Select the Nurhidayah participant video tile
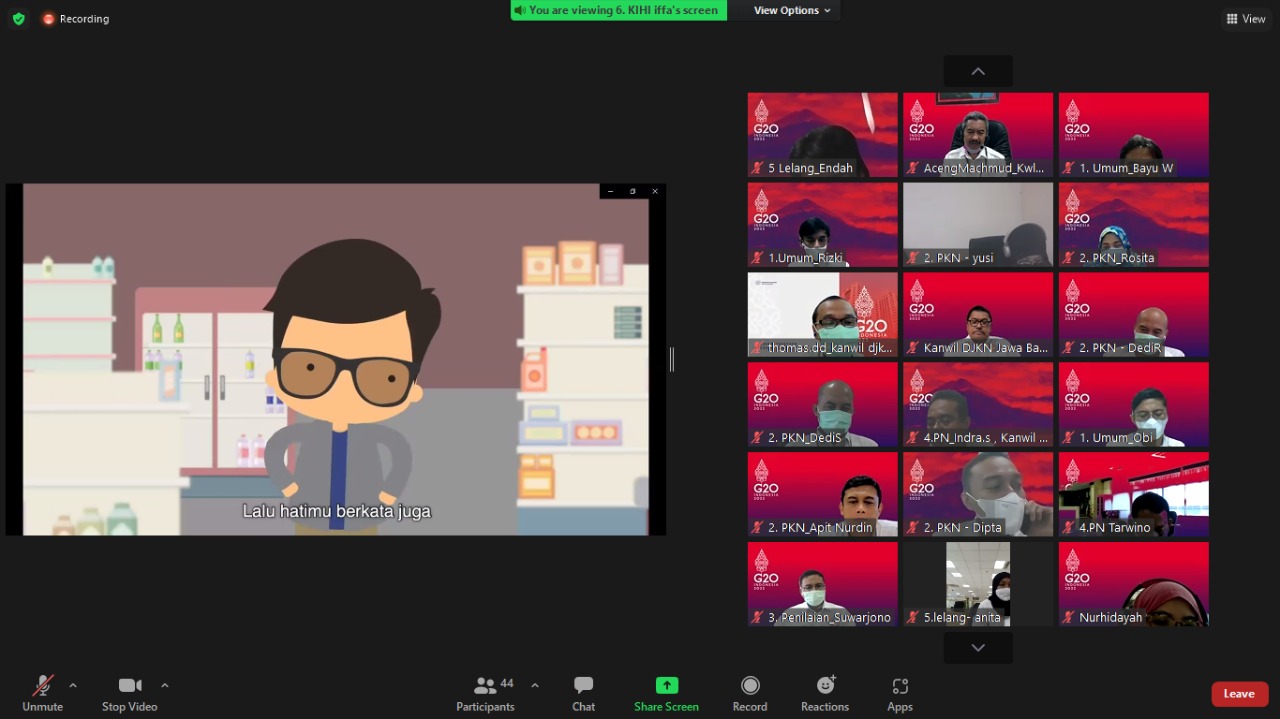This screenshot has width=1280, height=719. [x=1133, y=584]
